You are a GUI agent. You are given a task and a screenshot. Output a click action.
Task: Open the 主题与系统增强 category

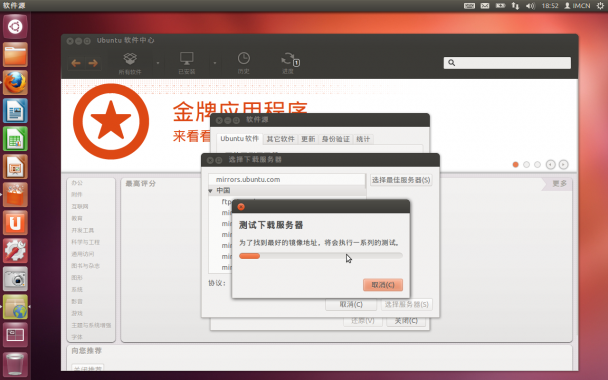[x=91, y=325]
